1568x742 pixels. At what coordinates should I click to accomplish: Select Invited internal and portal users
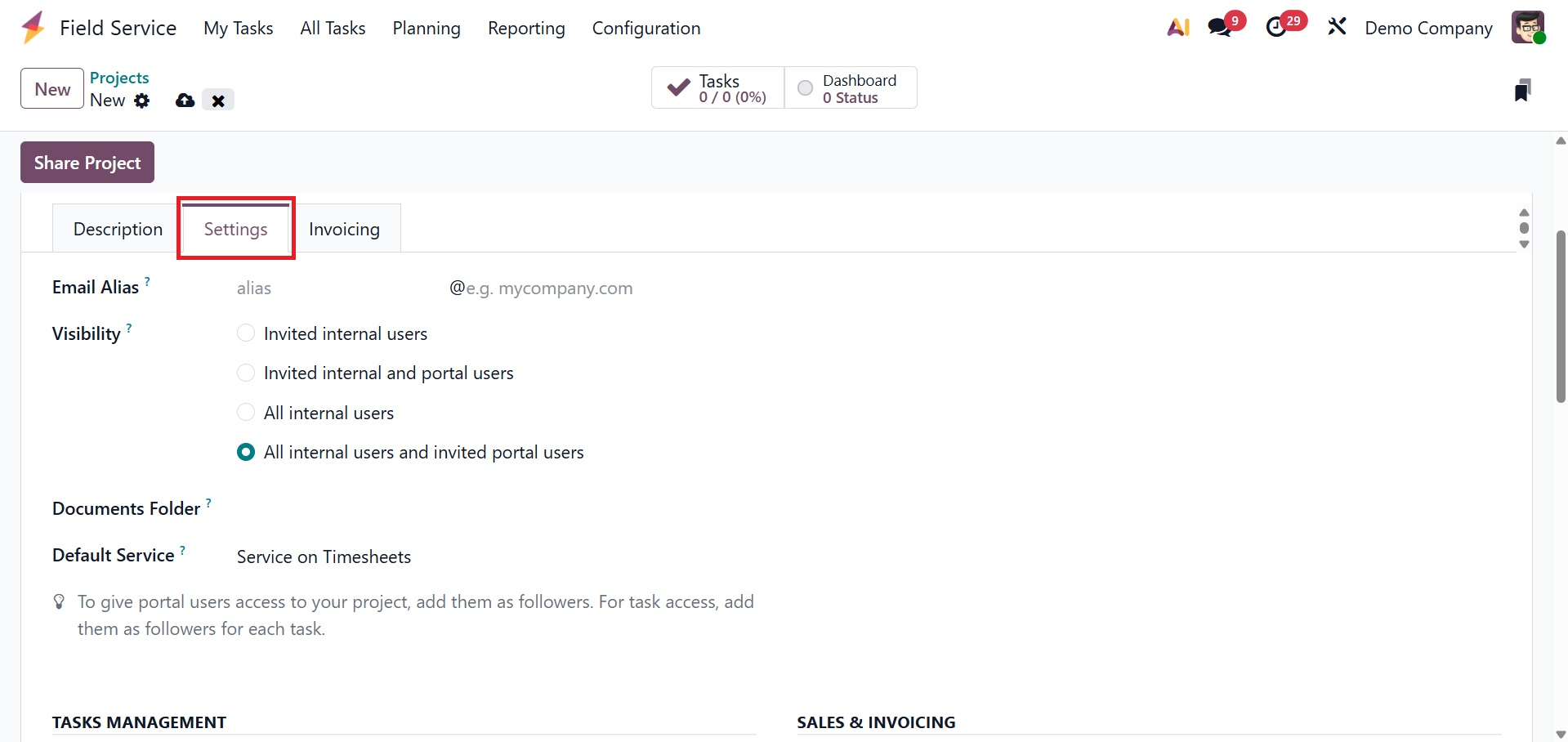coord(246,373)
